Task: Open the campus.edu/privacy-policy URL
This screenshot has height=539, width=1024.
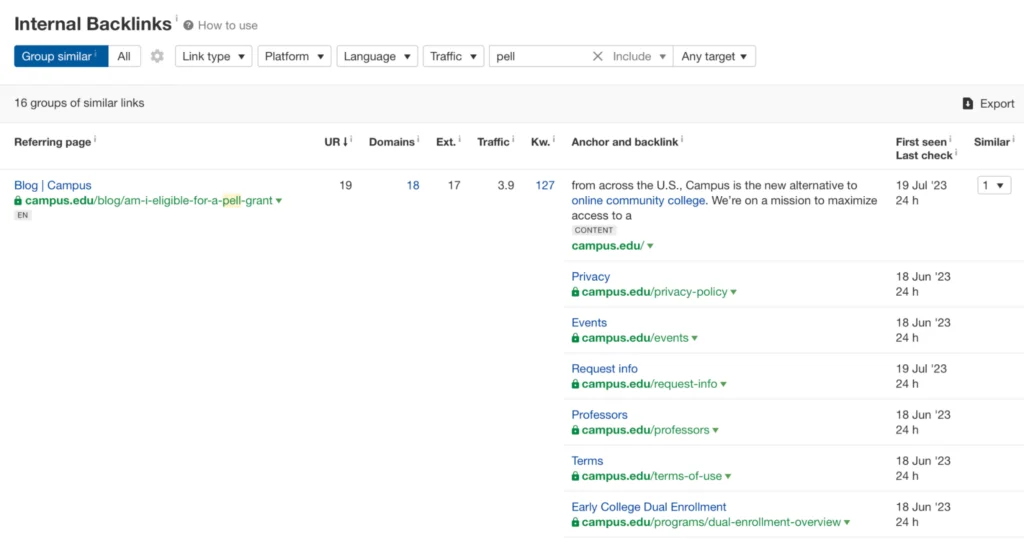Action: pos(654,292)
